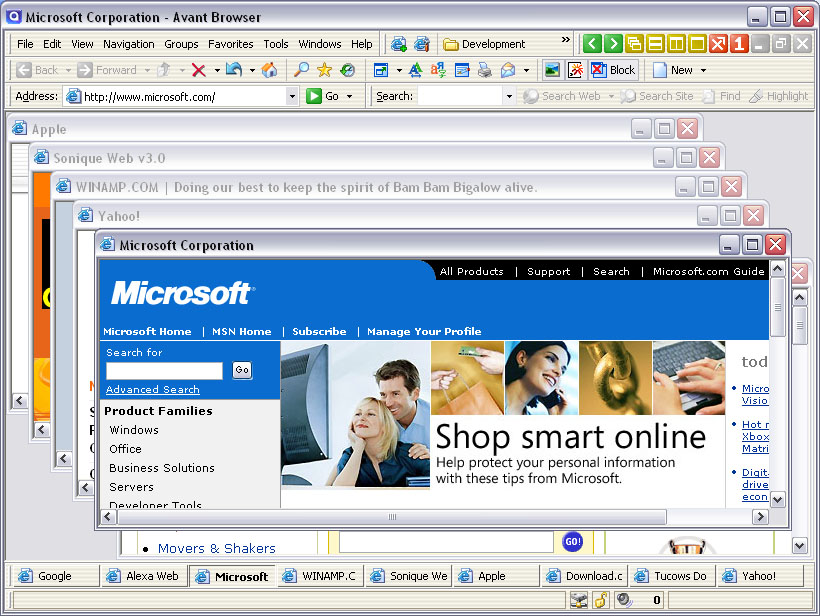Click the Refresh toolbar icon

(234, 70)
